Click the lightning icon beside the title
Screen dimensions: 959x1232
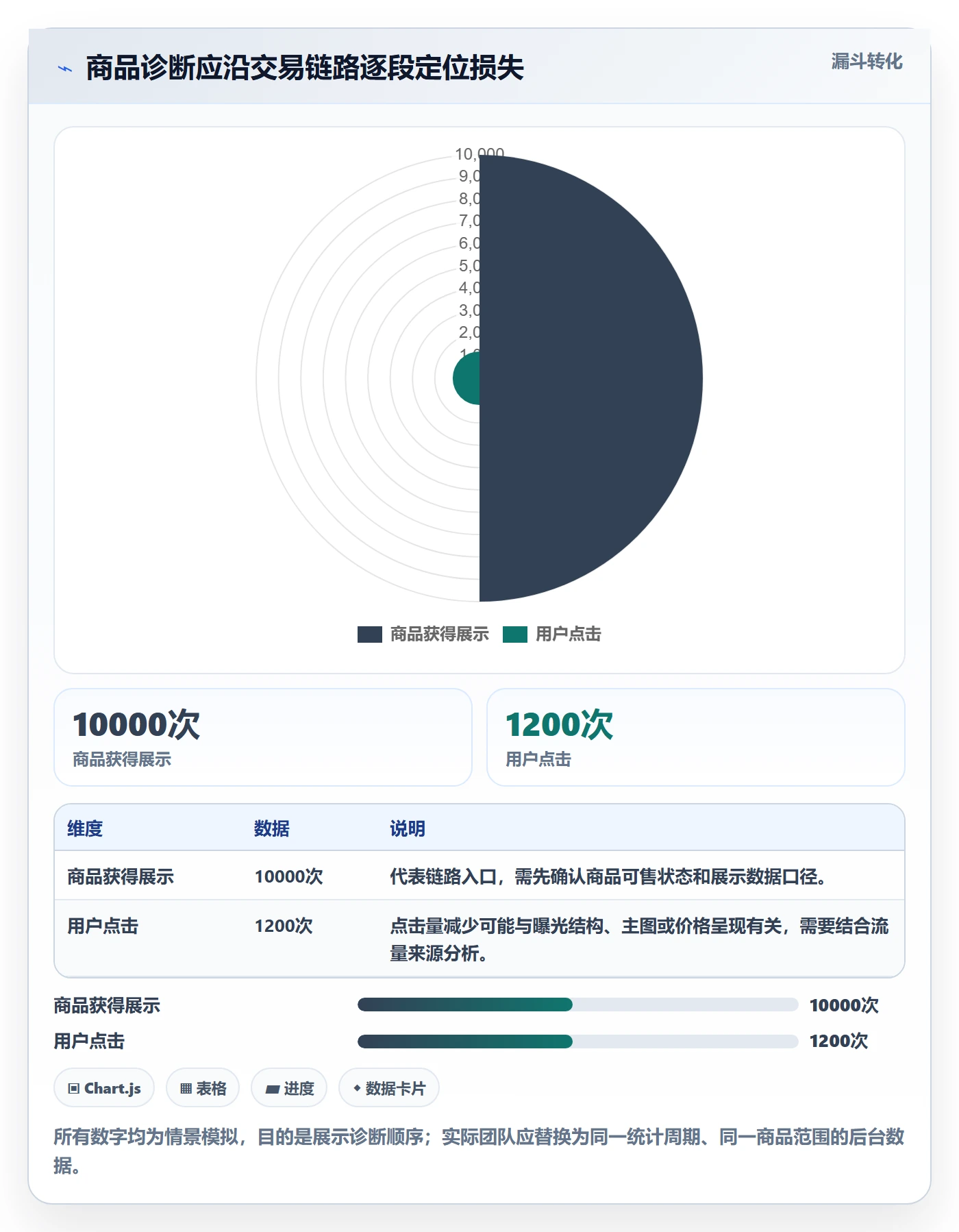65,69
